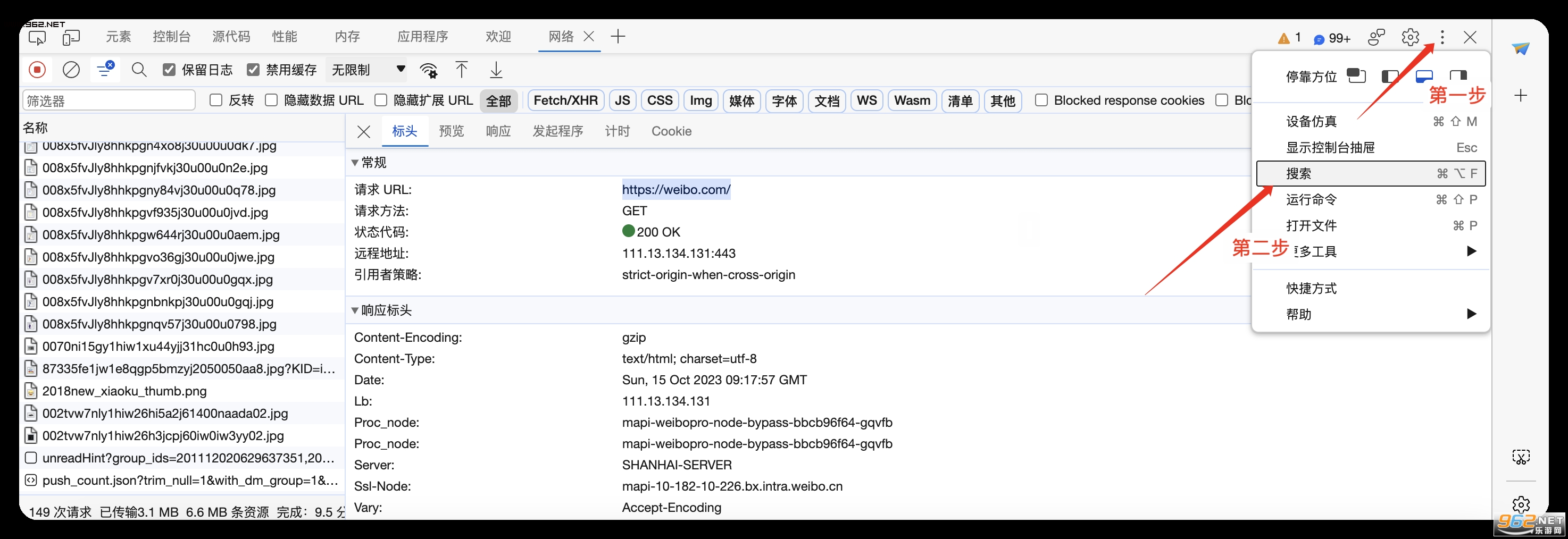Toggle the network filter bar icon
The width and height of the screenshot is (1568, 539).
(x=105, y=69)
